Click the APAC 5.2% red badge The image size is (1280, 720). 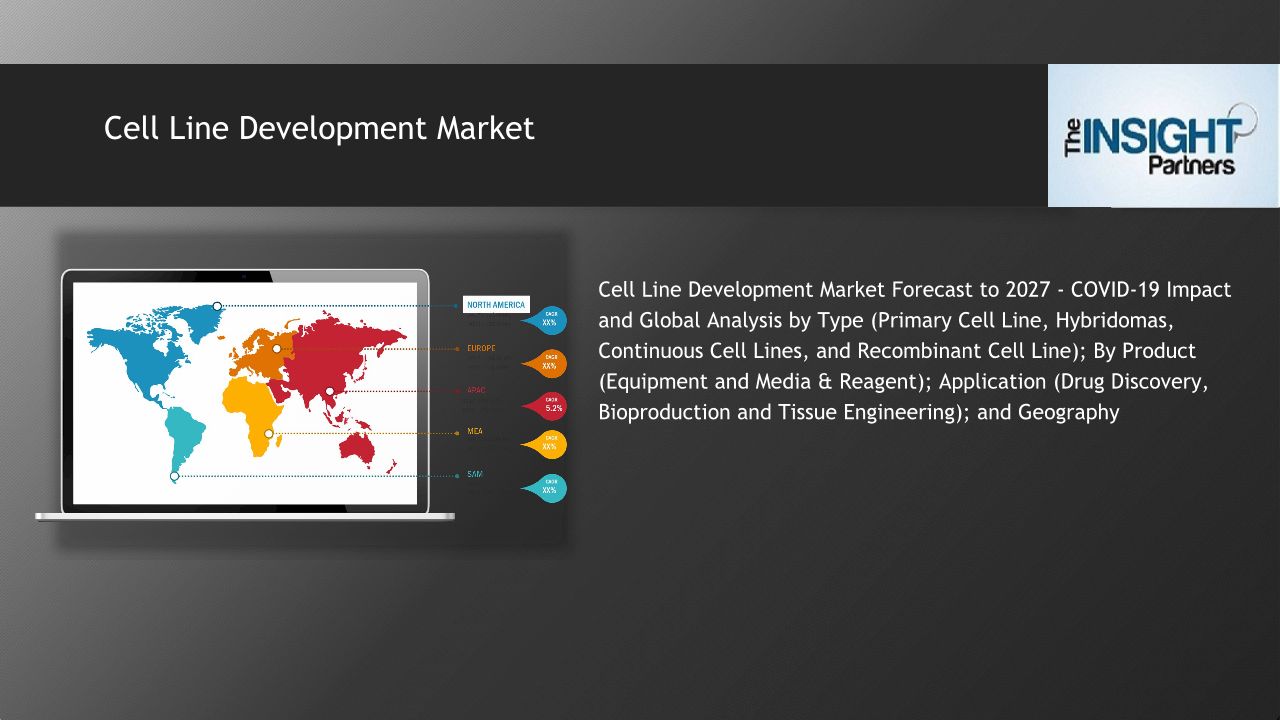[549, 406]
